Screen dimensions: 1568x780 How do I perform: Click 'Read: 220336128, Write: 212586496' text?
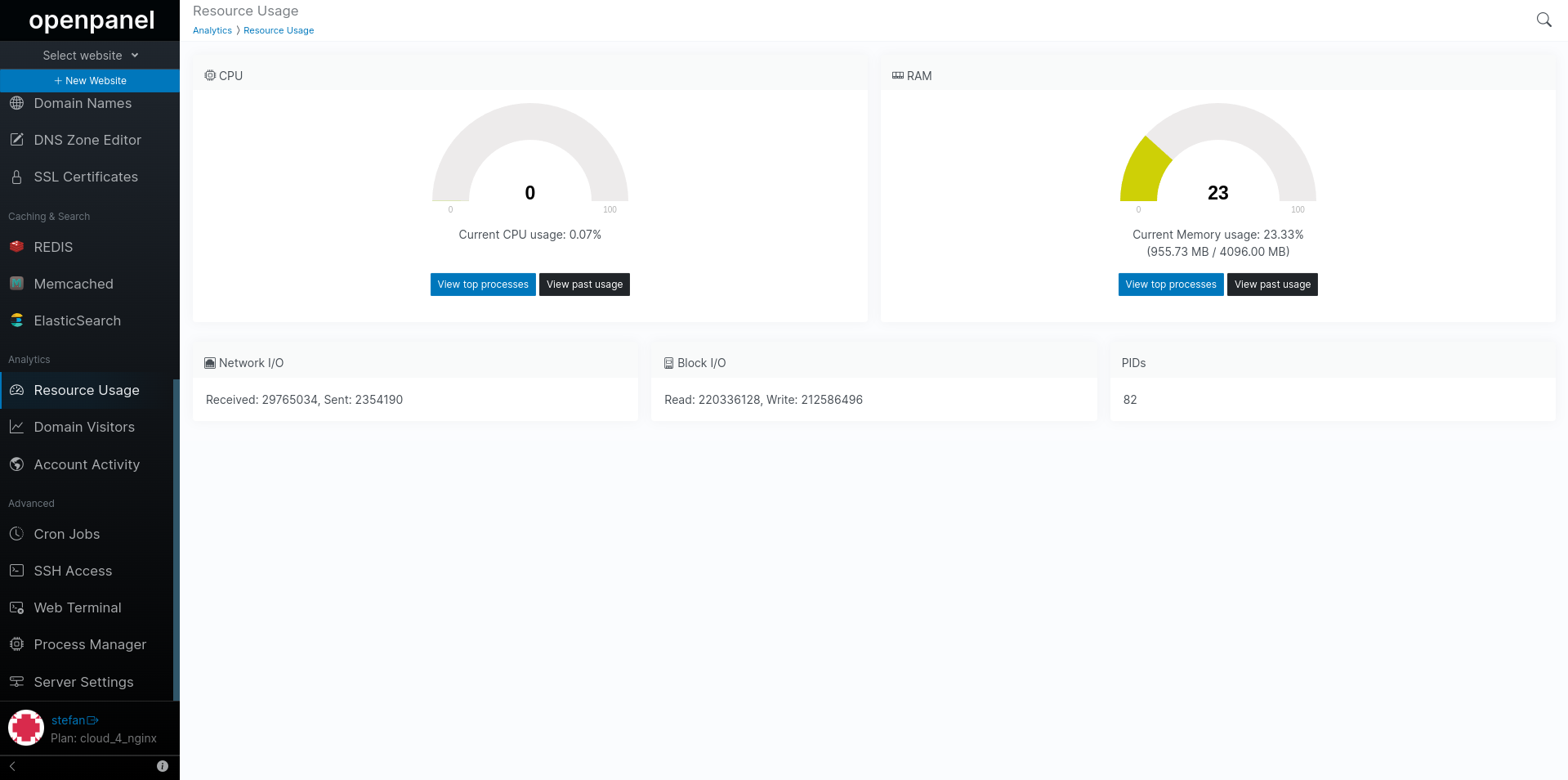point(763,400)
